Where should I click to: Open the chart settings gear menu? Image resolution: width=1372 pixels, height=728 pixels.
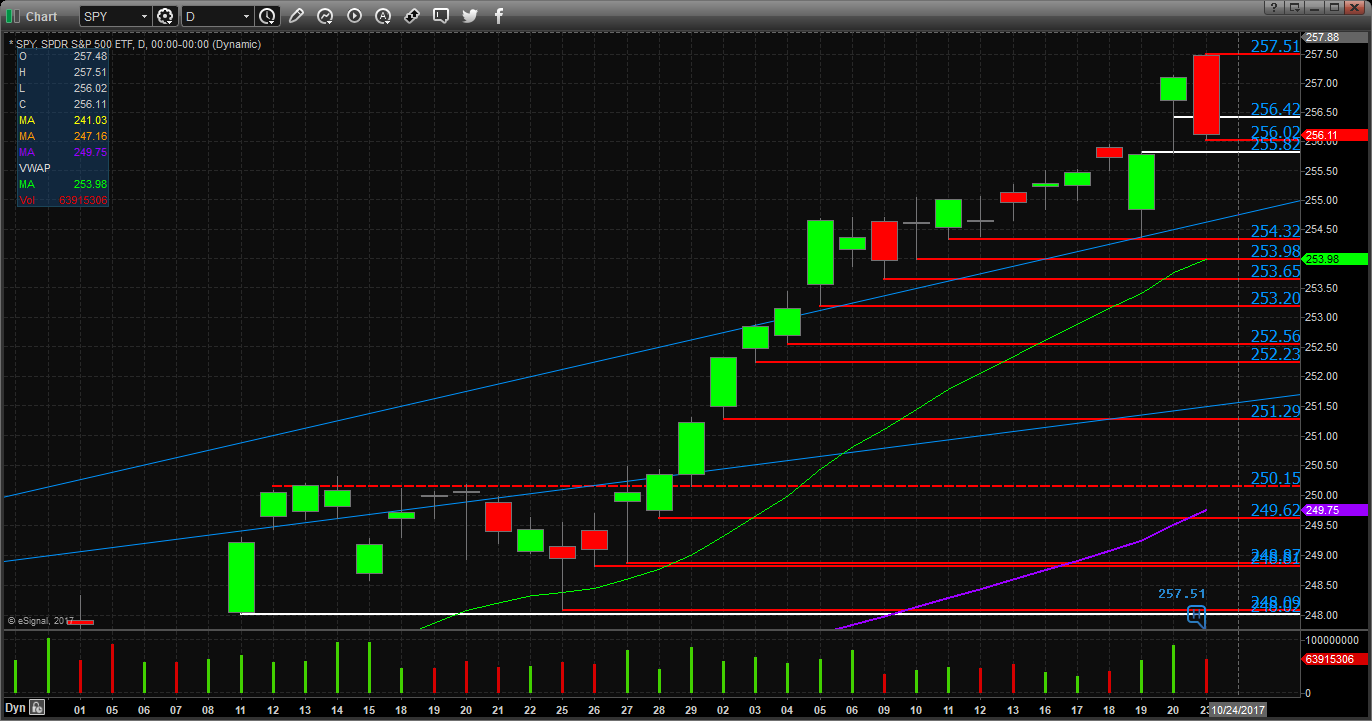click(165, 16)
